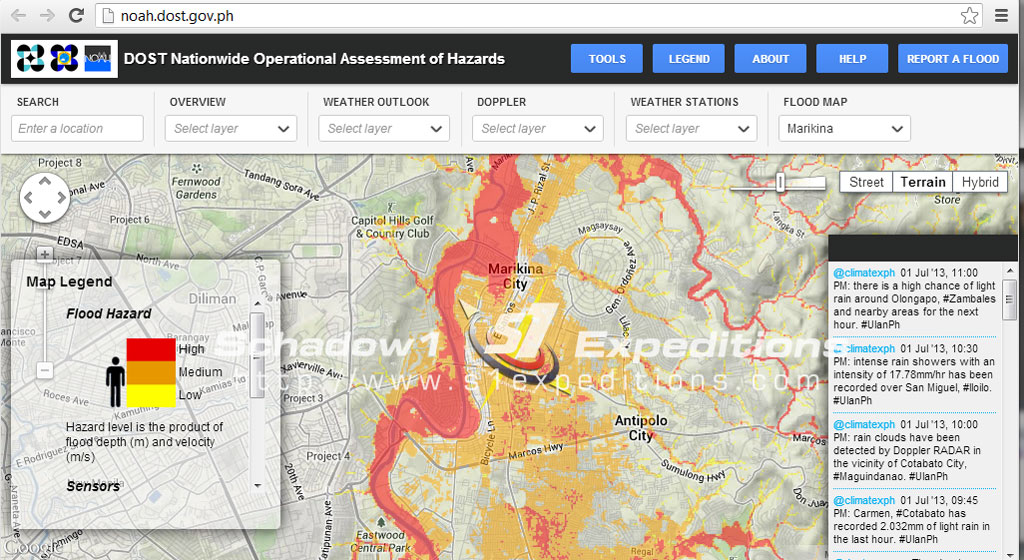Click the Map Legend scroll down arrow
The height and width of the screenshot is (560, 1024).
coord(257,486)
